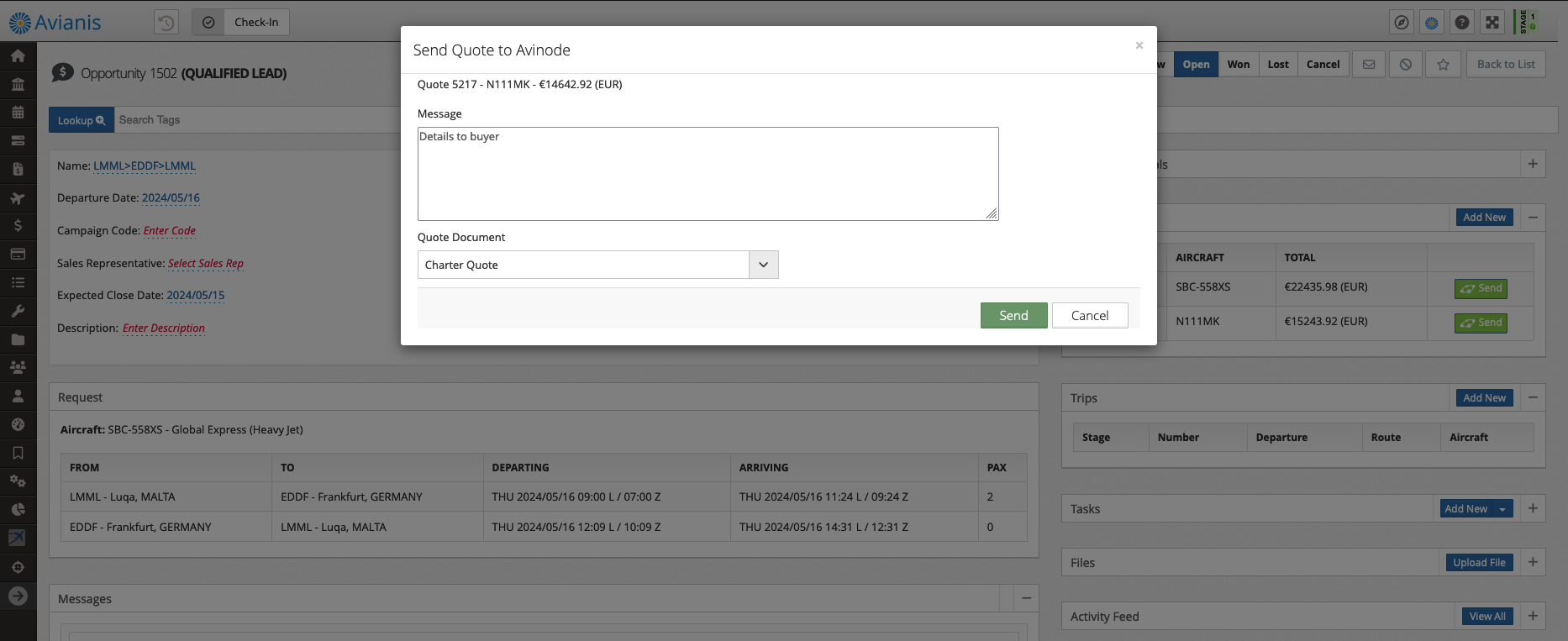Viewport: 1568px width, 641px height.
Task: Toggle fullscreen with the expand arrows icon
Action: point(1492,23)
